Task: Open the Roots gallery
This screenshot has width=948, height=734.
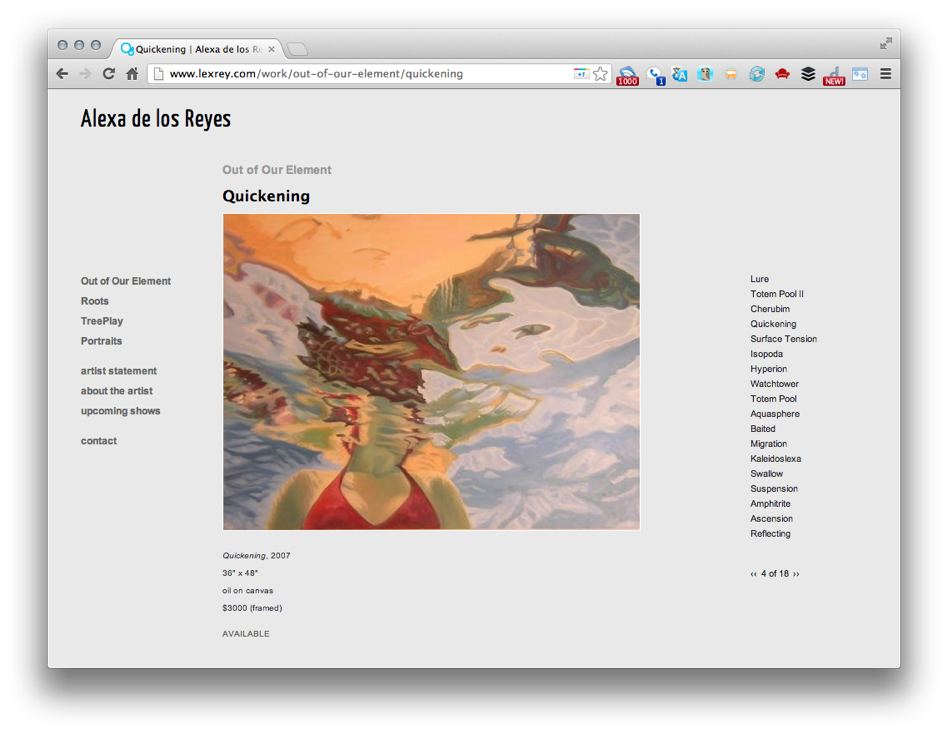Action: 95,301
